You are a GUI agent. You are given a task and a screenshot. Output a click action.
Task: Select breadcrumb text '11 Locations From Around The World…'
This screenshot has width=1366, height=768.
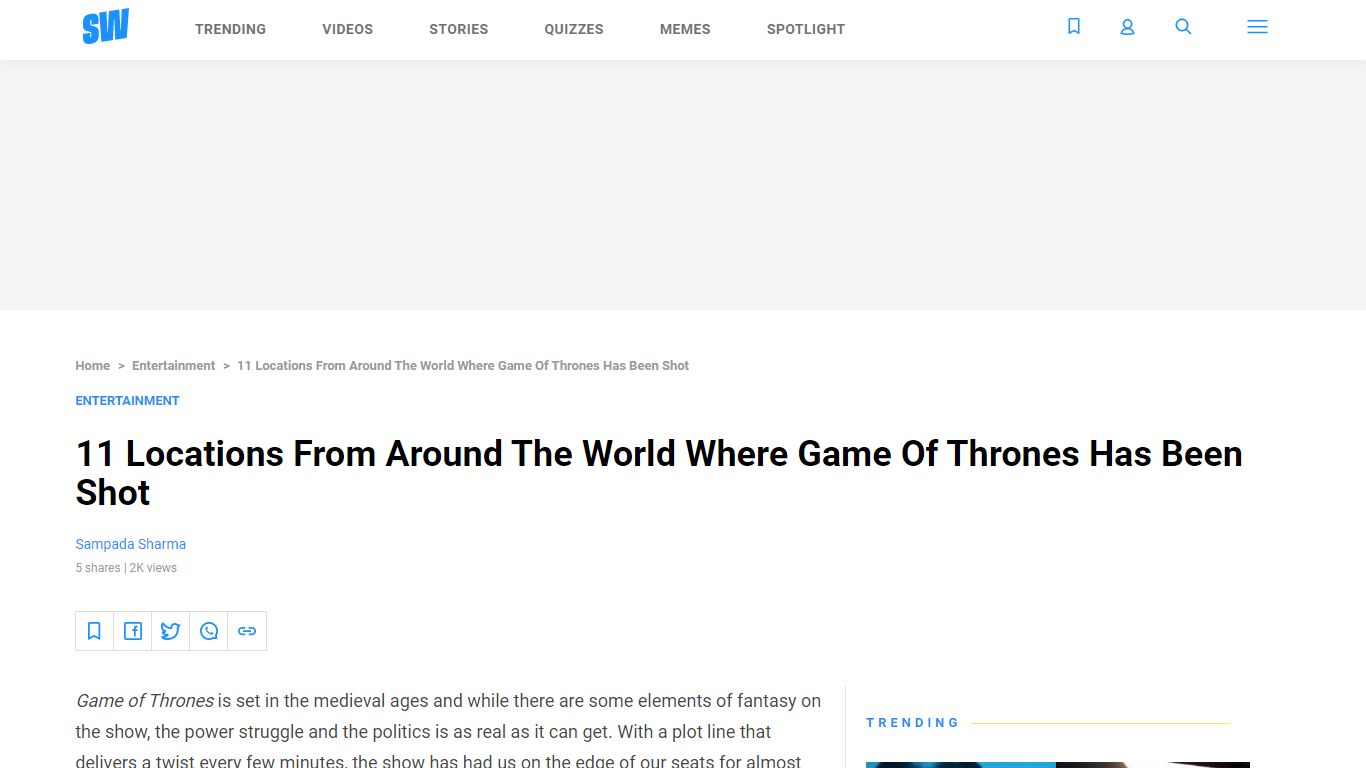point(463,366)
